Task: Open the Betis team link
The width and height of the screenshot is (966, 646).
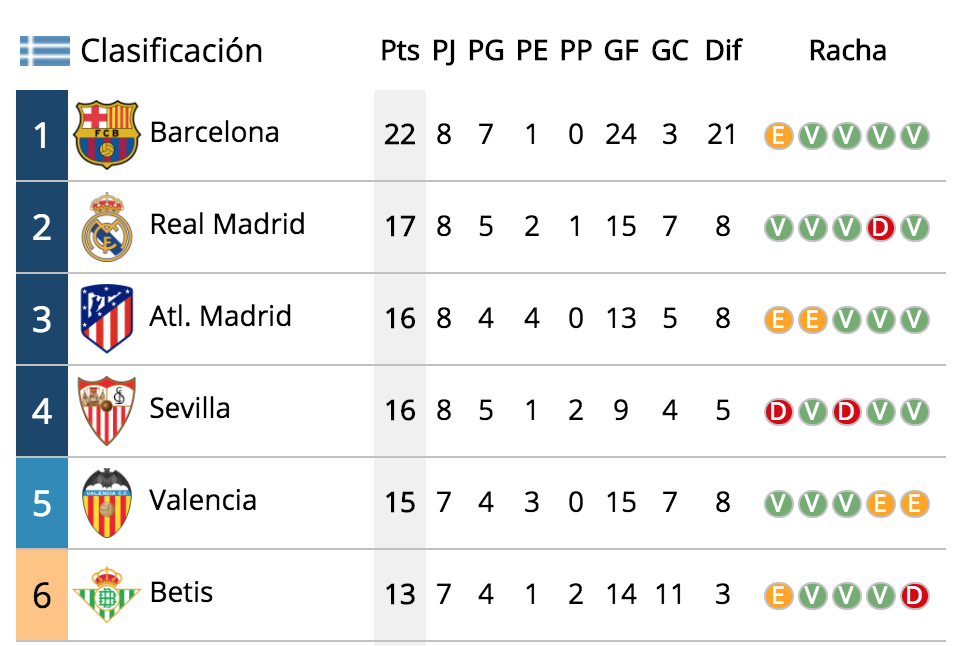Action: pos(181,592)
